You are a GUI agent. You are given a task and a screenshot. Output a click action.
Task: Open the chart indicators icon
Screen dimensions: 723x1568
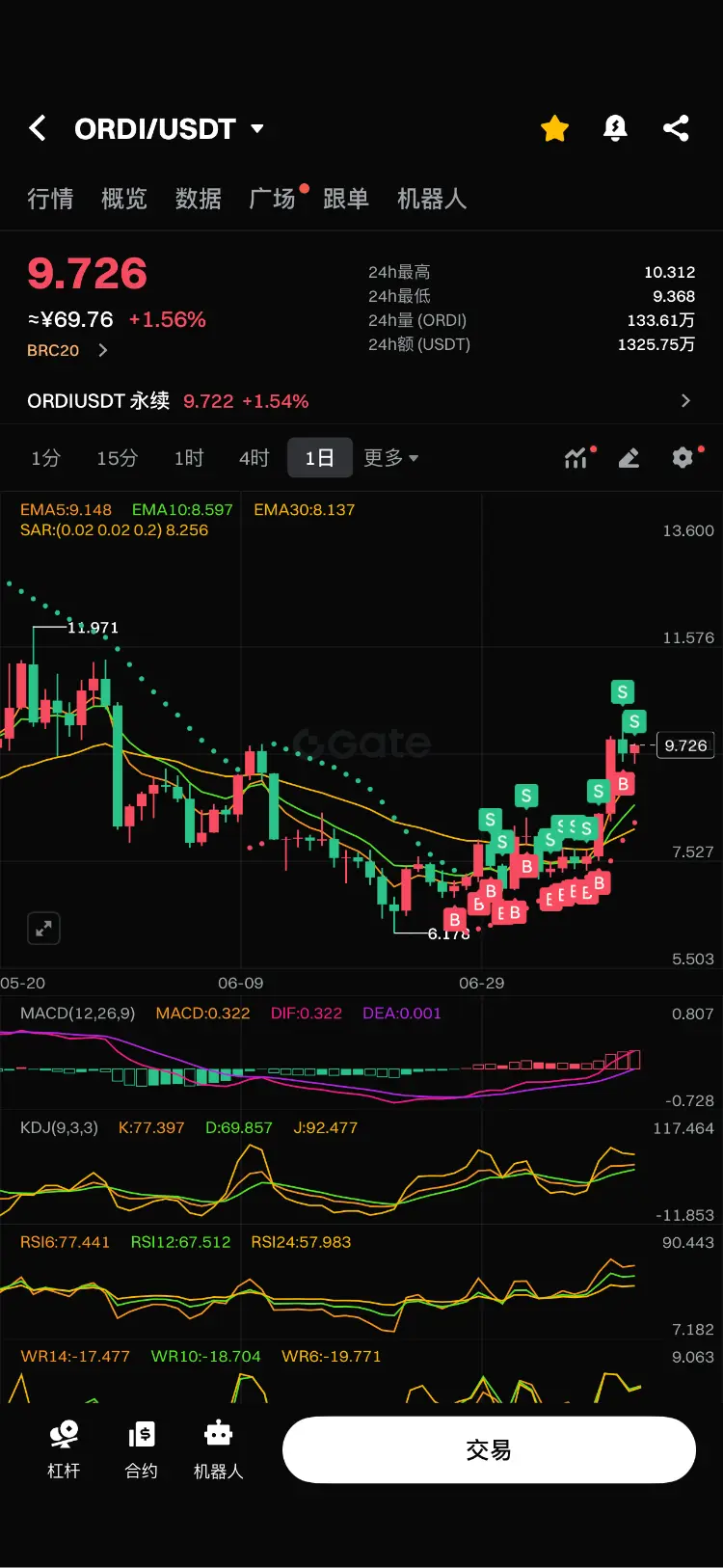coord(576,458)
